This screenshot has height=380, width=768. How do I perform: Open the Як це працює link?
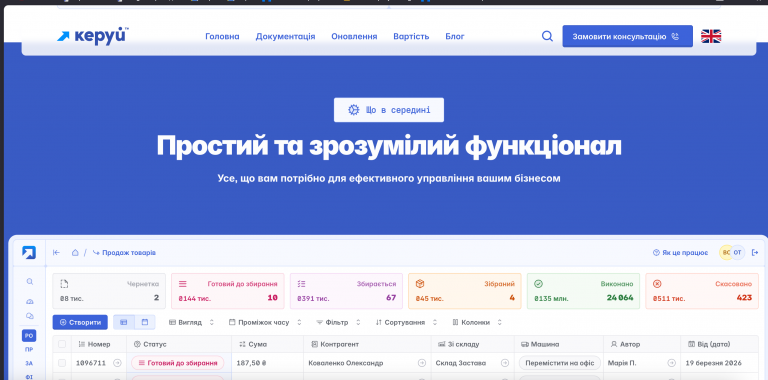pos(680,253)
